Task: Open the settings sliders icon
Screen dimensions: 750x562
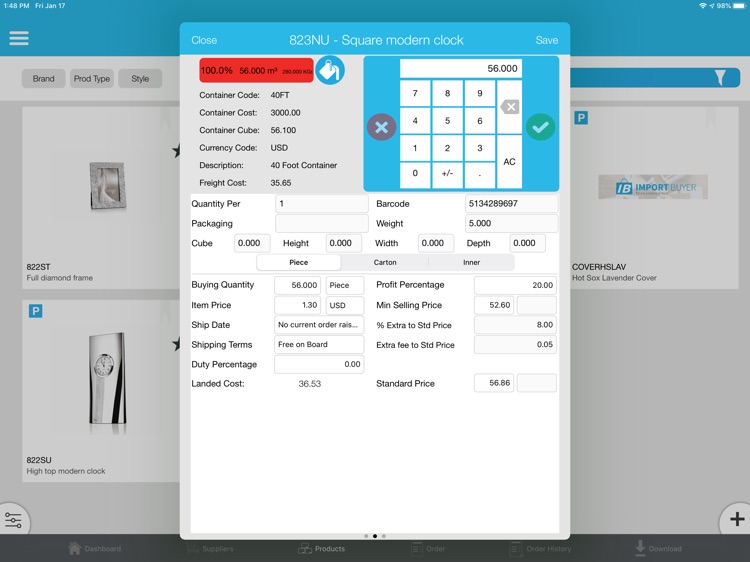Action: coord(13,520)
